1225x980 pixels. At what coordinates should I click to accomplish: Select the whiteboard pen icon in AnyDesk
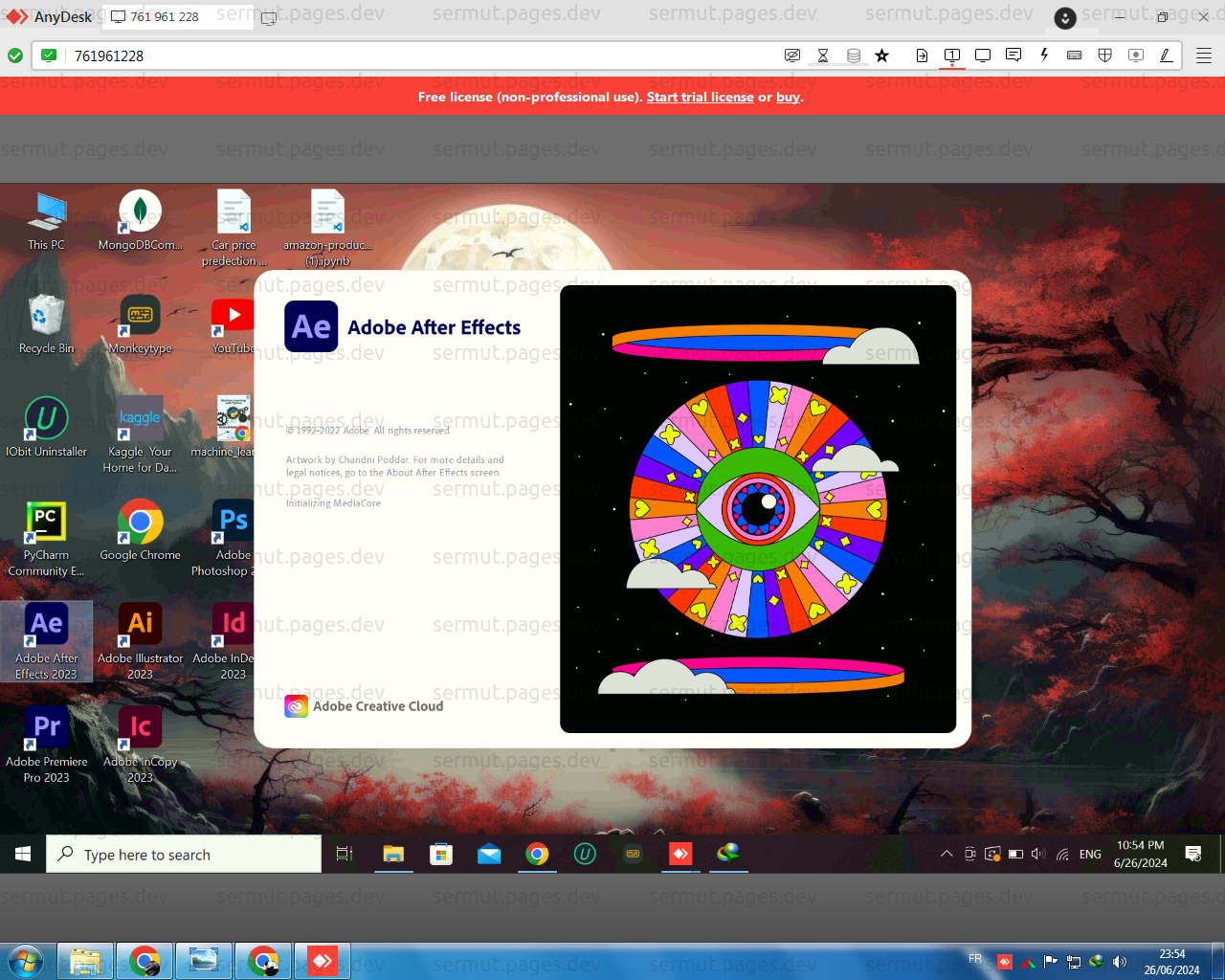(1166, 56)
